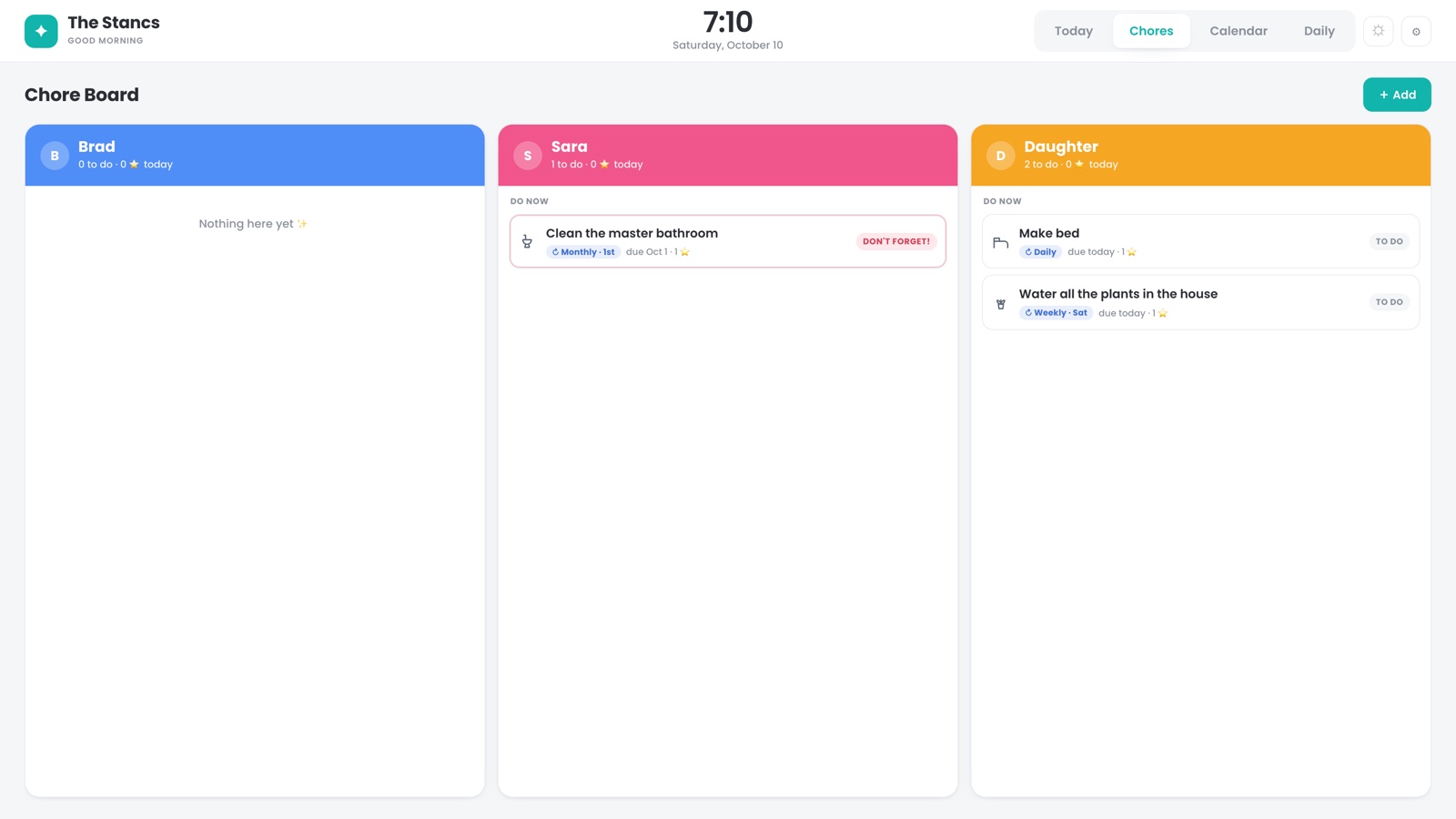This screenshot has width=1456, height=819.
Task: Click the Weekly · Sat recurrence tag
Action: 1056,313
